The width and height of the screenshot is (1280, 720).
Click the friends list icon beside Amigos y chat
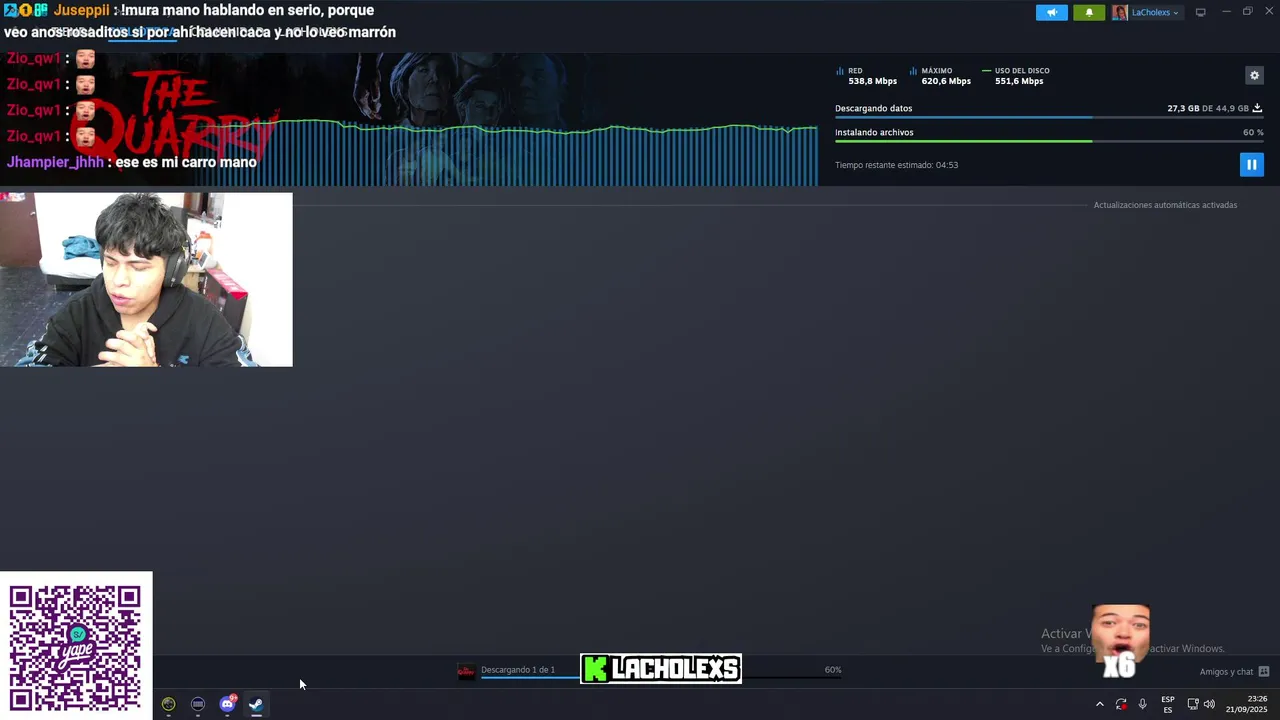click(x=1264, y=672)
